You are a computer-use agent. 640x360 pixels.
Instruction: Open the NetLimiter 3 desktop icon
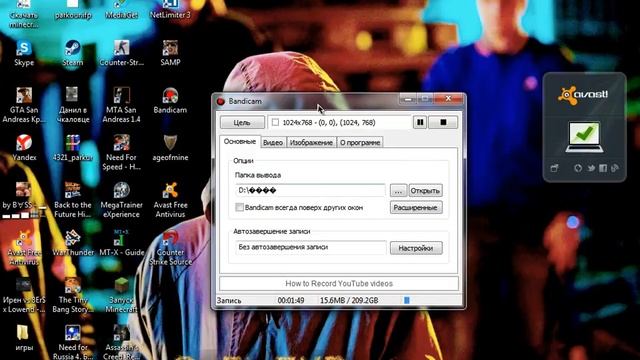click(x=170, y=5)
